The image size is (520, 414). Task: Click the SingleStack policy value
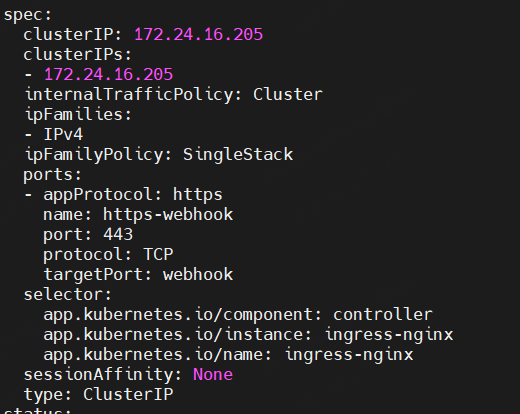pos(238,154)
